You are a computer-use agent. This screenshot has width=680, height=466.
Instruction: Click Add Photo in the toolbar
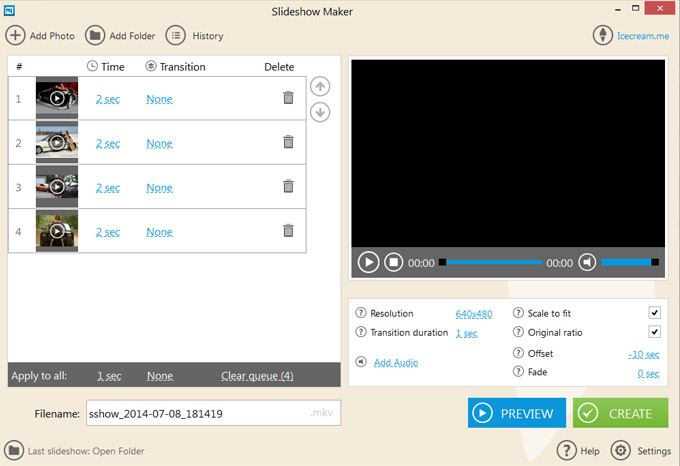pos(41,36)
